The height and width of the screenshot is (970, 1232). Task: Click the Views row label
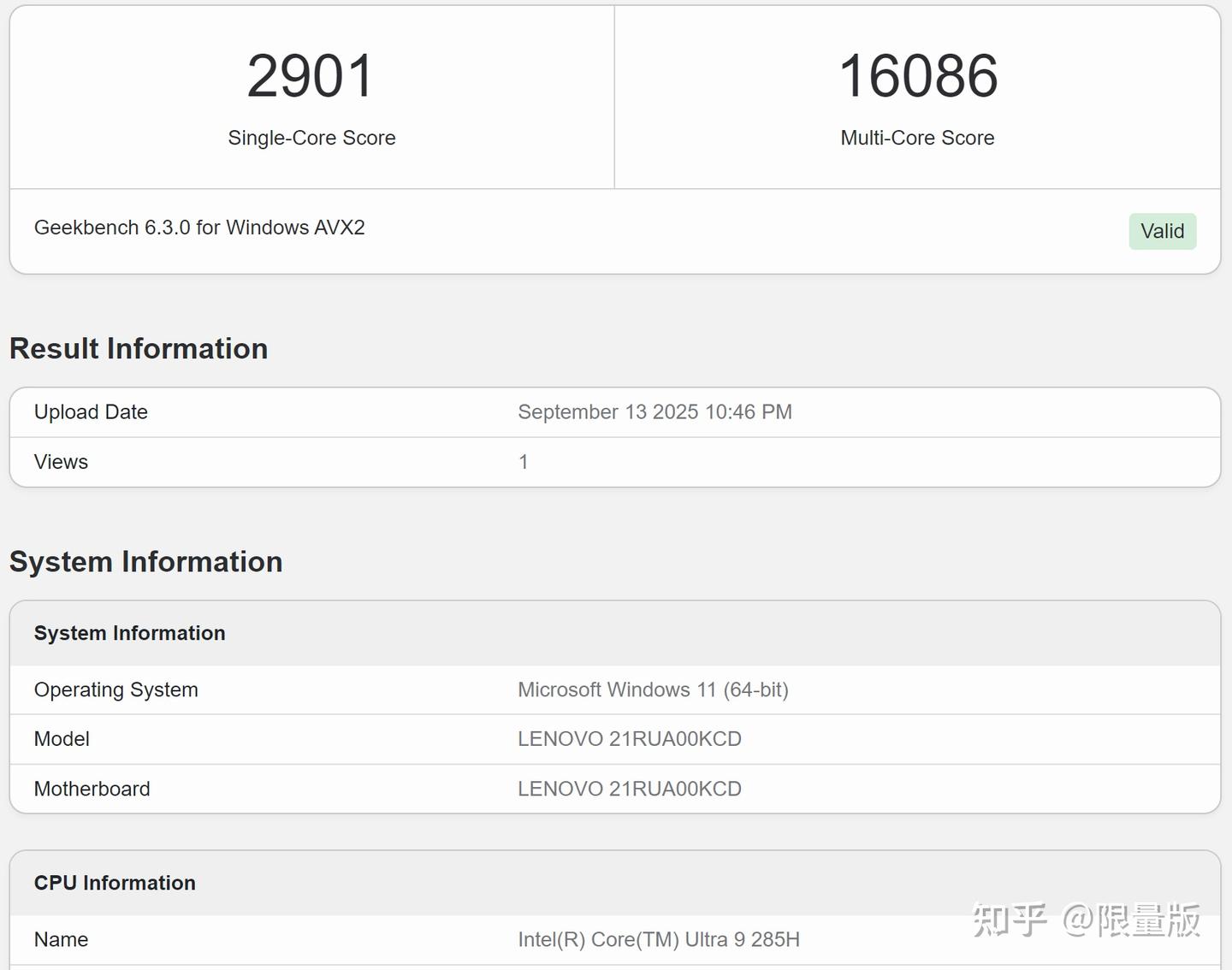click(61, 462)
